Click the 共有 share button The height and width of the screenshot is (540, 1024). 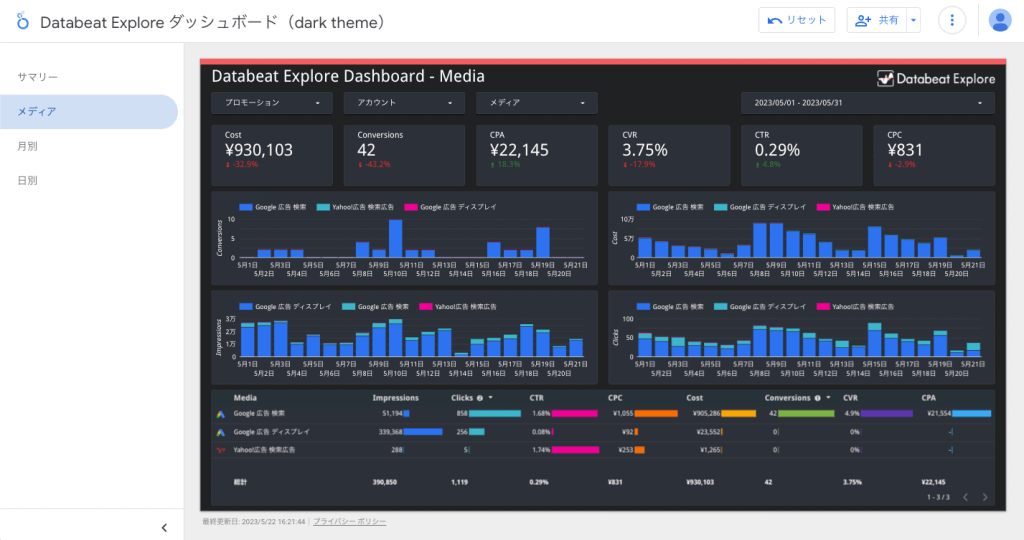click(877, 20)
